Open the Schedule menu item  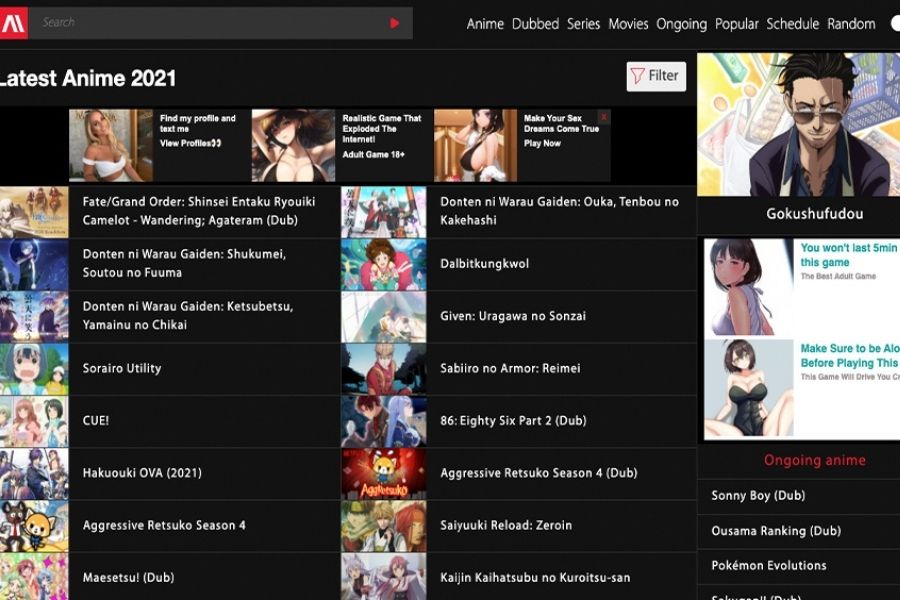point(793,24)
